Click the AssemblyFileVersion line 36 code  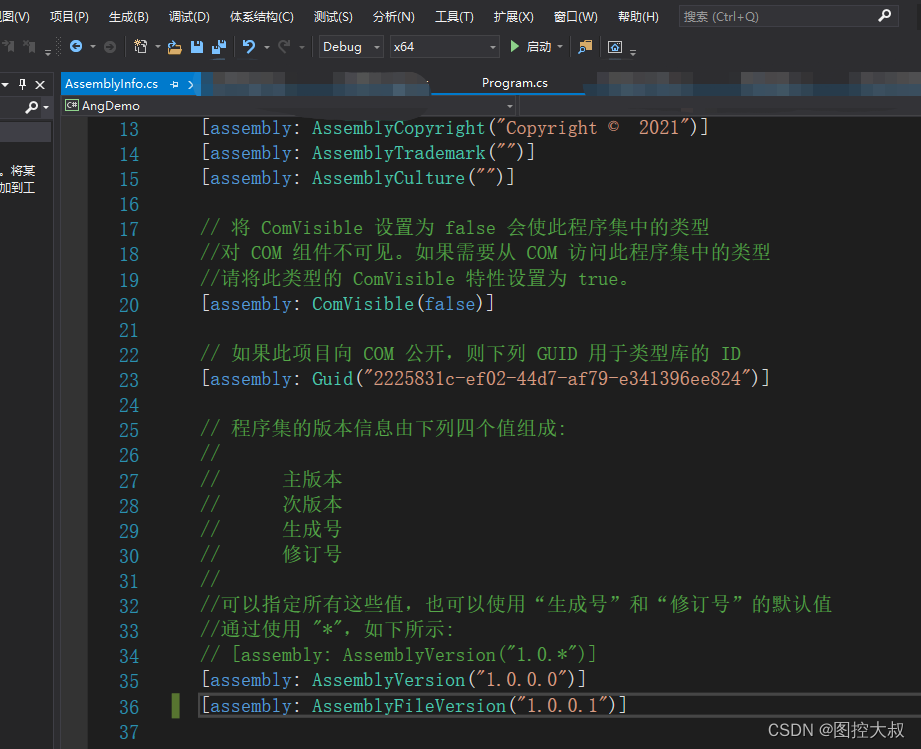[414, 705]
